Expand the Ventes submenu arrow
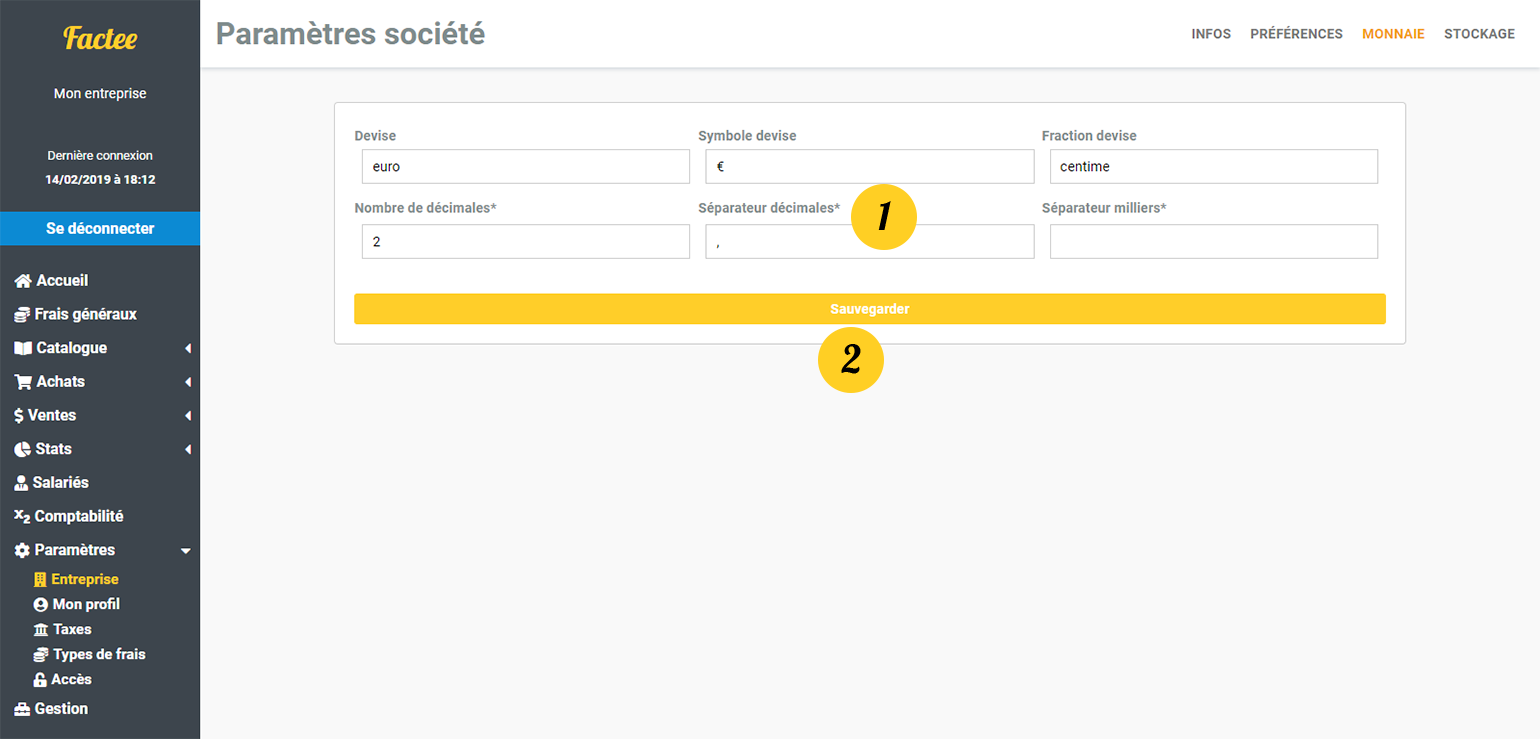This screenshot has width=1540, height=739. [x=187, y=416]
